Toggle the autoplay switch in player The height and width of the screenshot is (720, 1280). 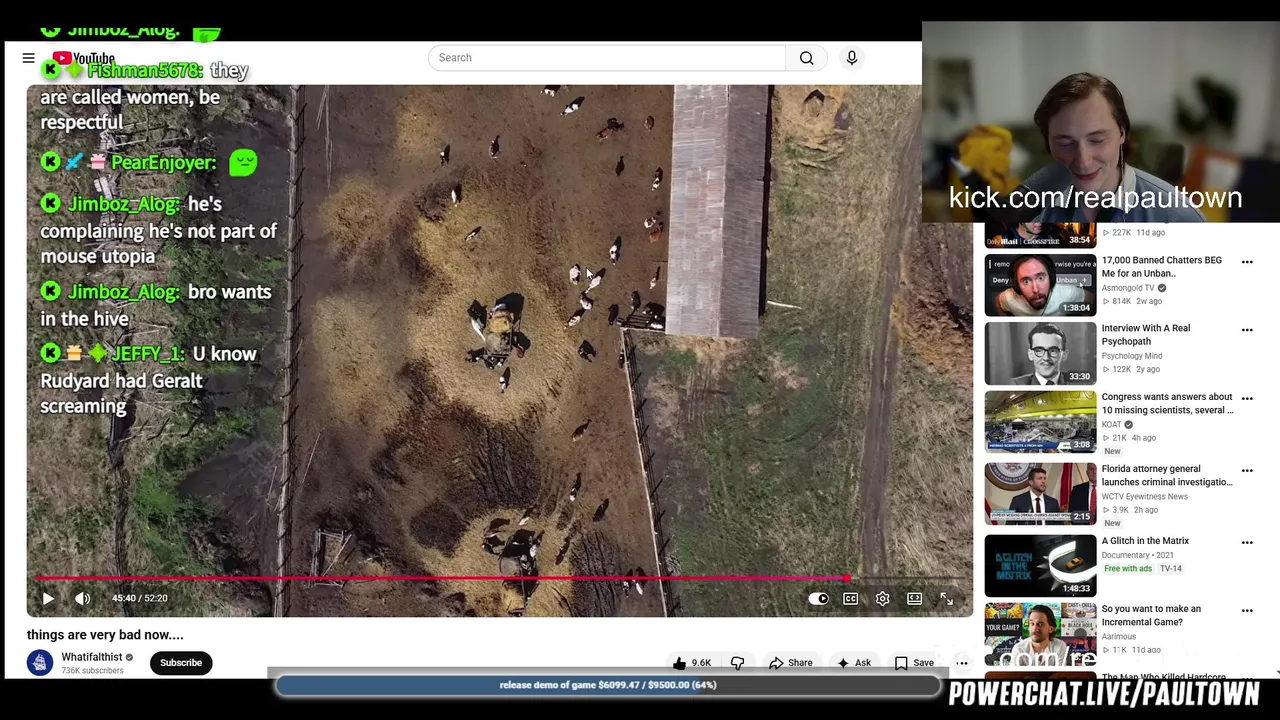[x=818, y=598]
